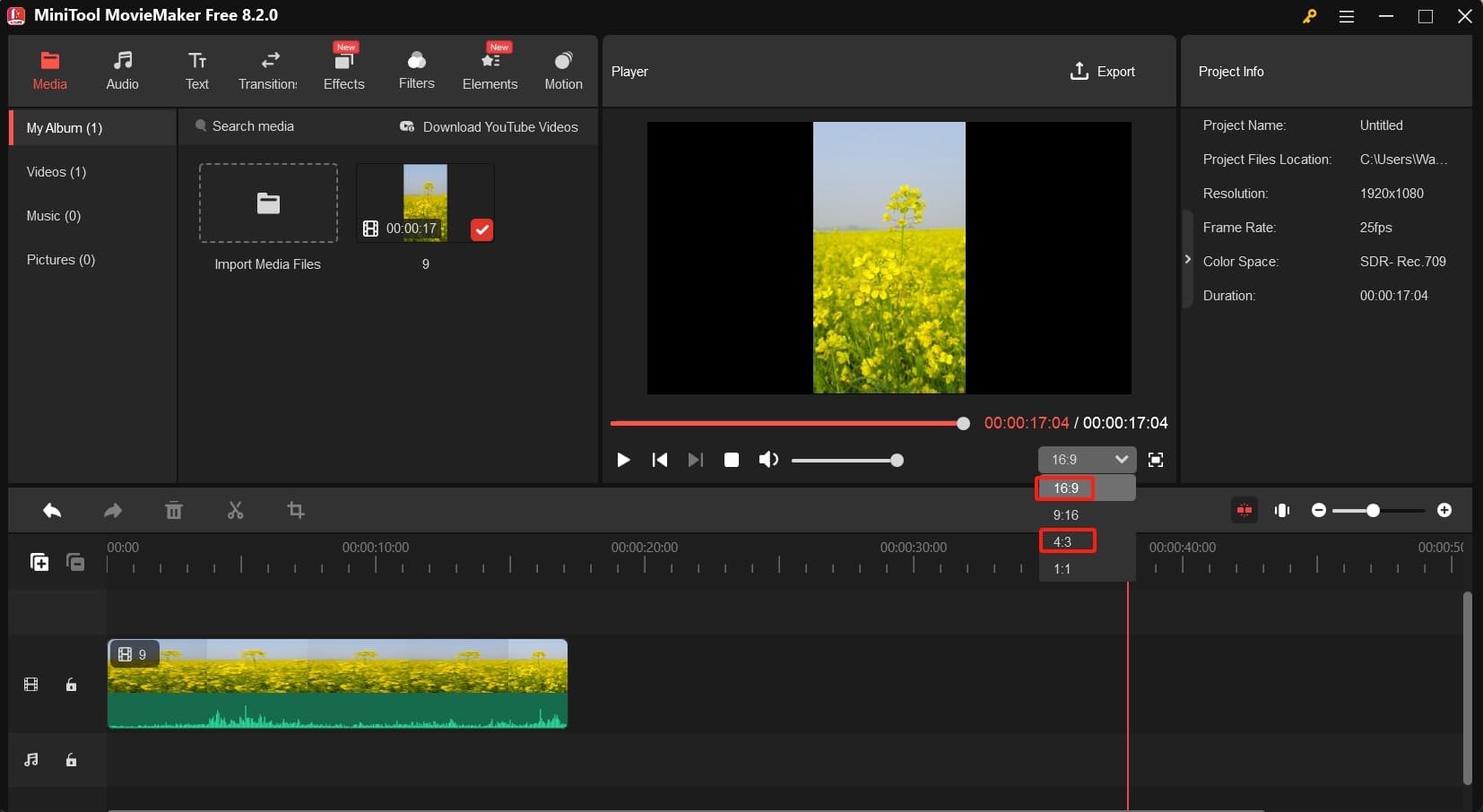
Task: Click the Frame Rate value 25fps
Action: click(1375, 228)
